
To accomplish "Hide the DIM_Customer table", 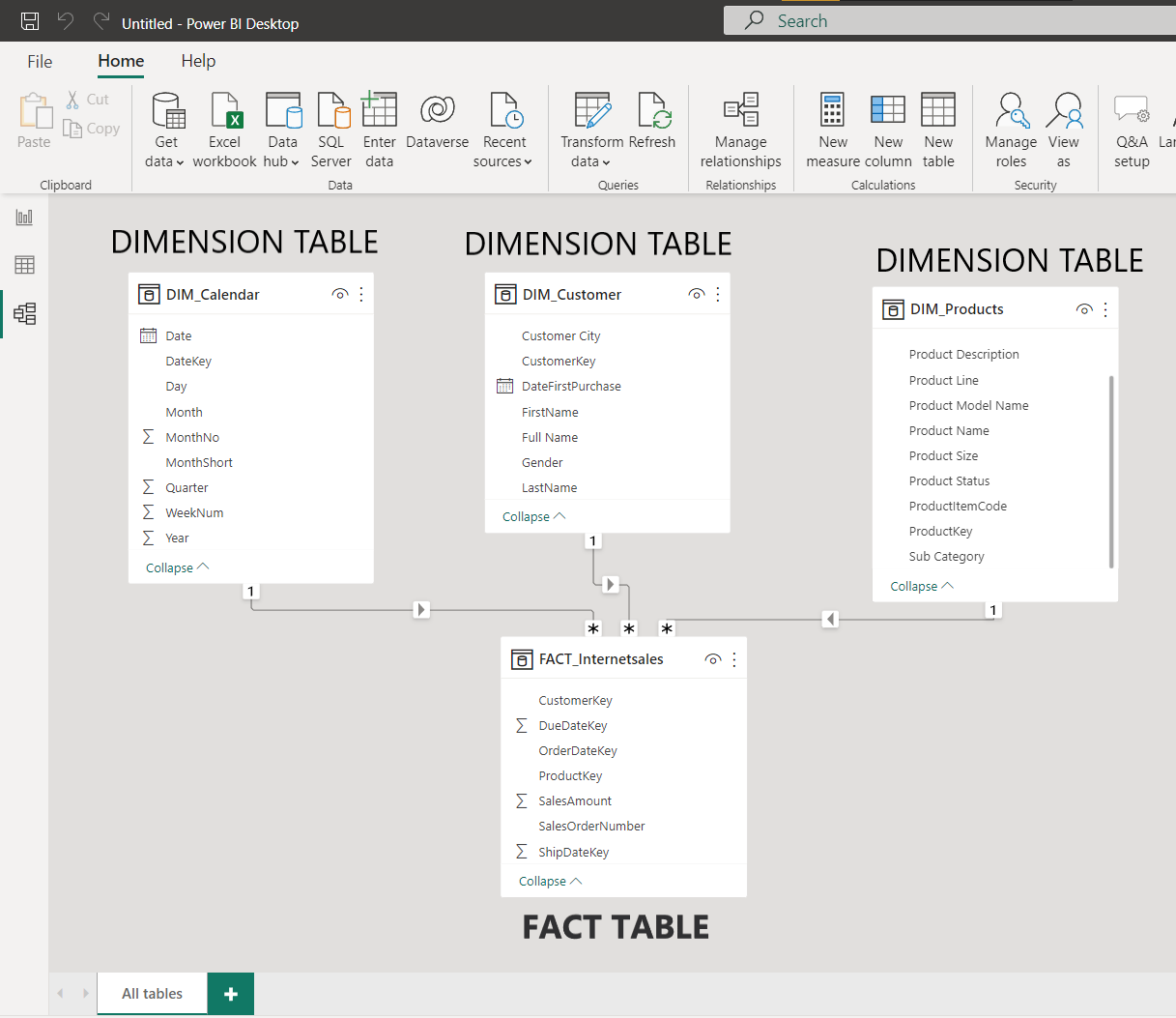I will point(697,293).
